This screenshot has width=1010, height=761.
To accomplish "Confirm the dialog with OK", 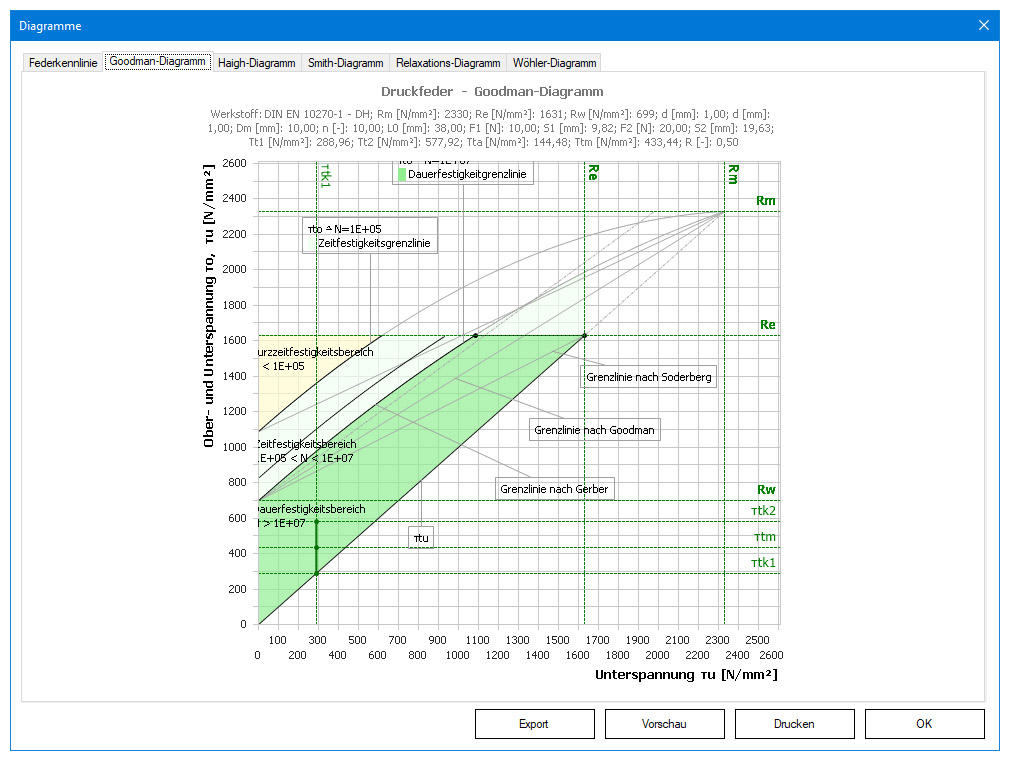I will point(924,724).
